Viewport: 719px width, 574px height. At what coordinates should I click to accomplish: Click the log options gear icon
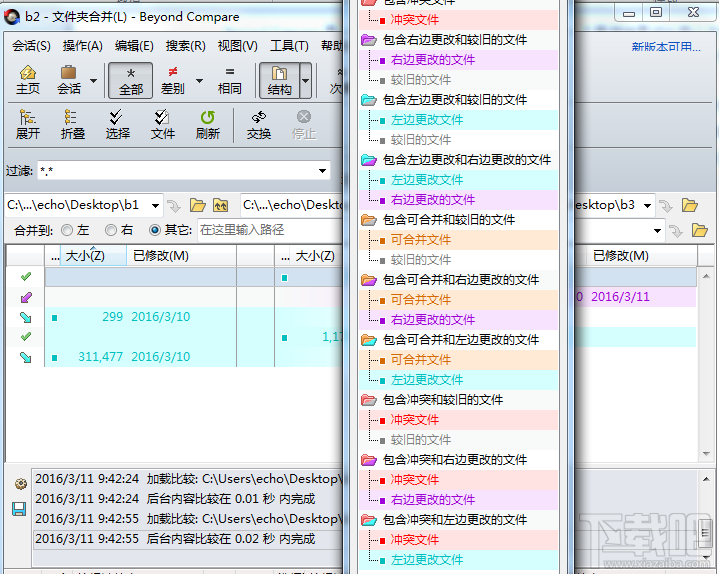21,484
